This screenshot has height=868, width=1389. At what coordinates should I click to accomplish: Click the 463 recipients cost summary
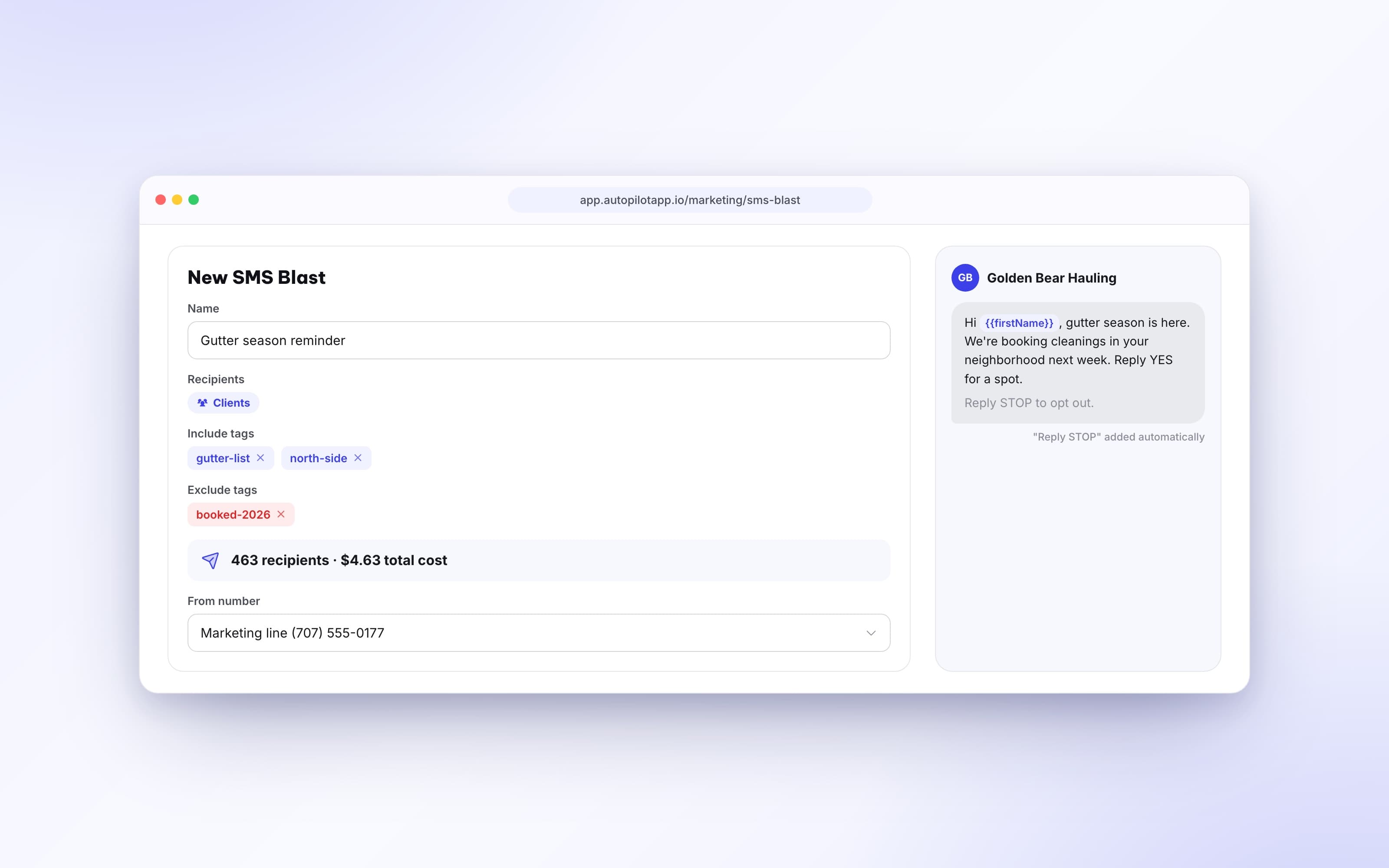538,560
